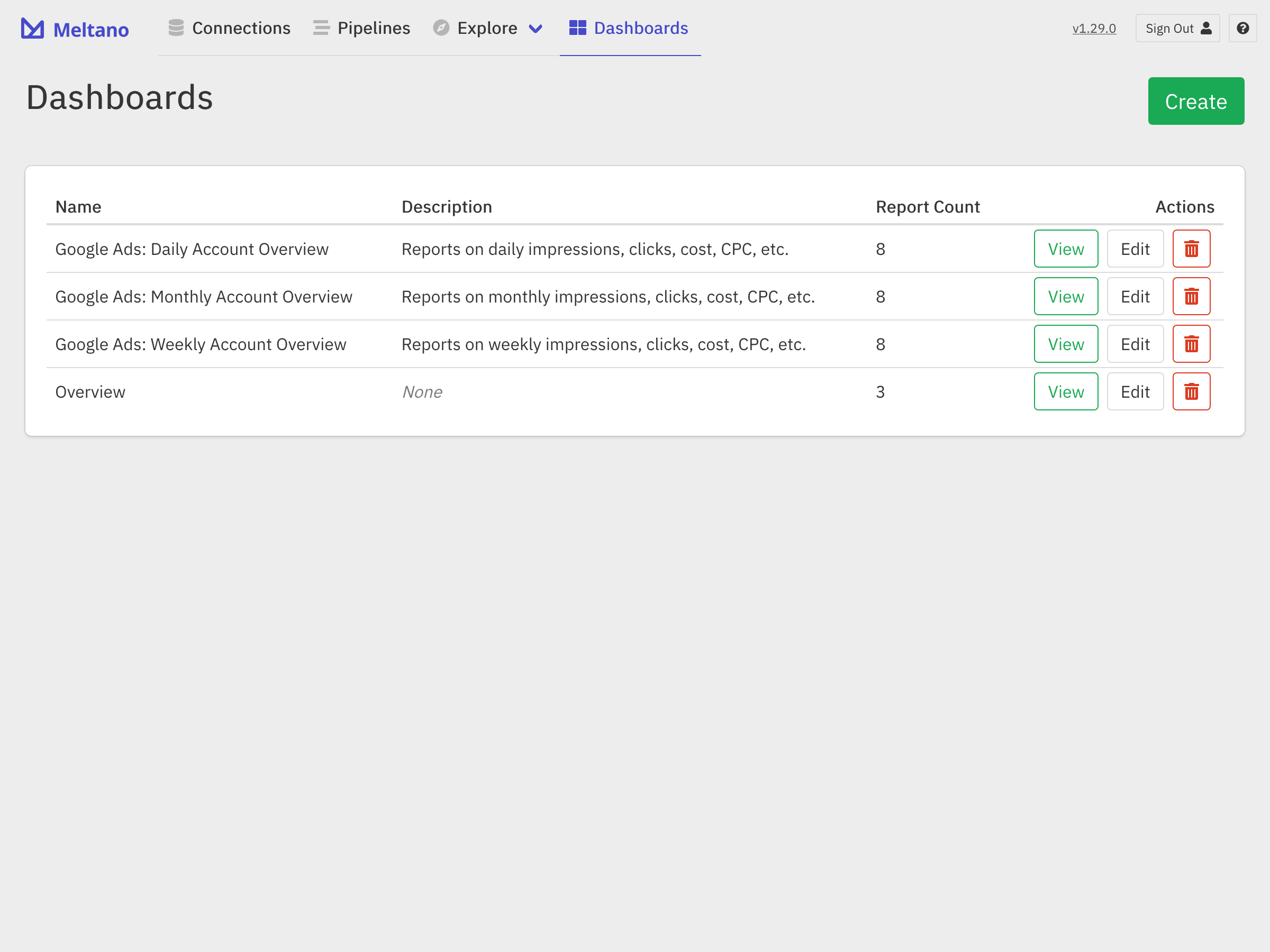Edit the Overview dashboard

(1135, 392)
